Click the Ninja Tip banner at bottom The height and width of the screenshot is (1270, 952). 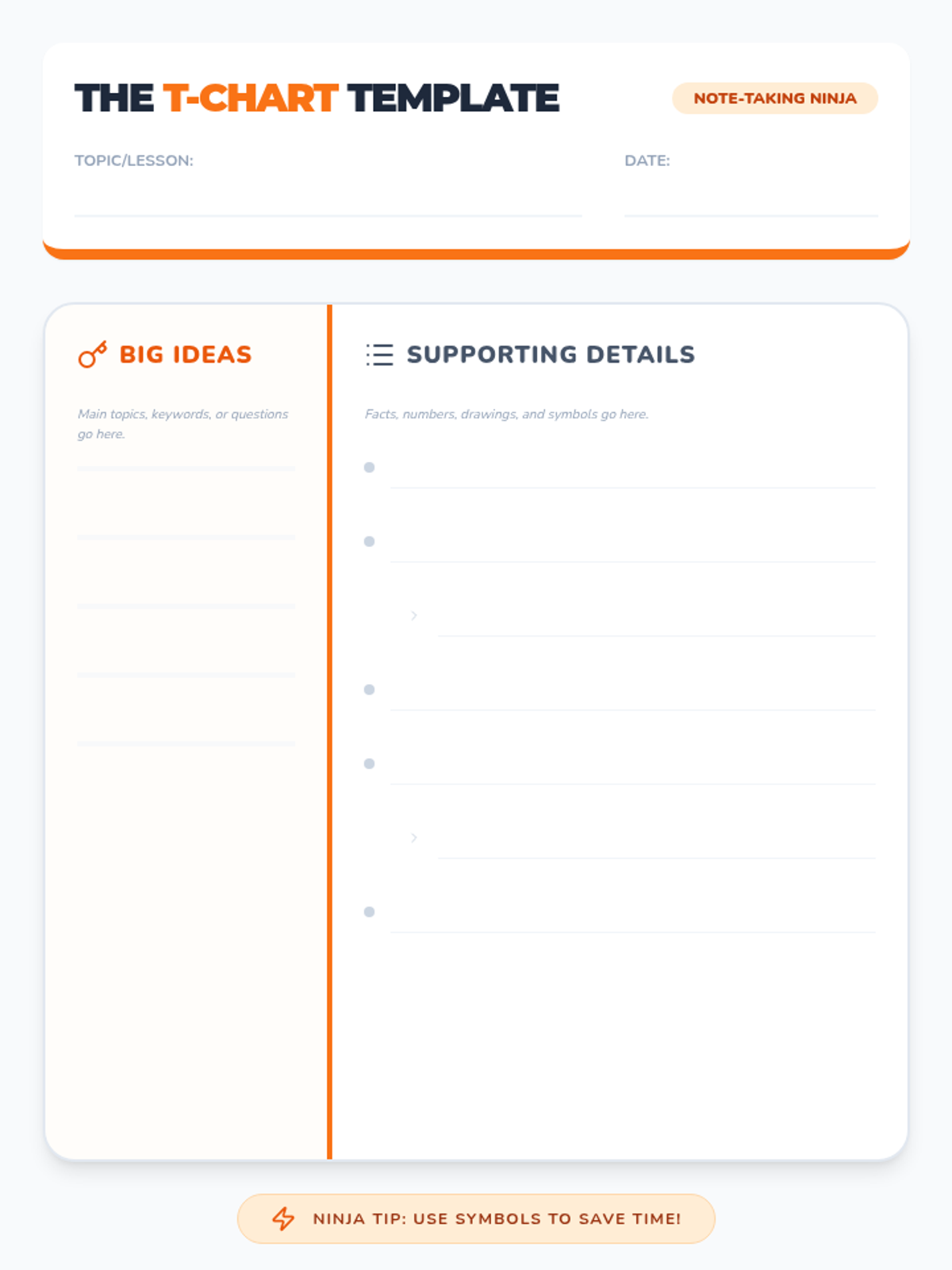(x=476, y=1218)
